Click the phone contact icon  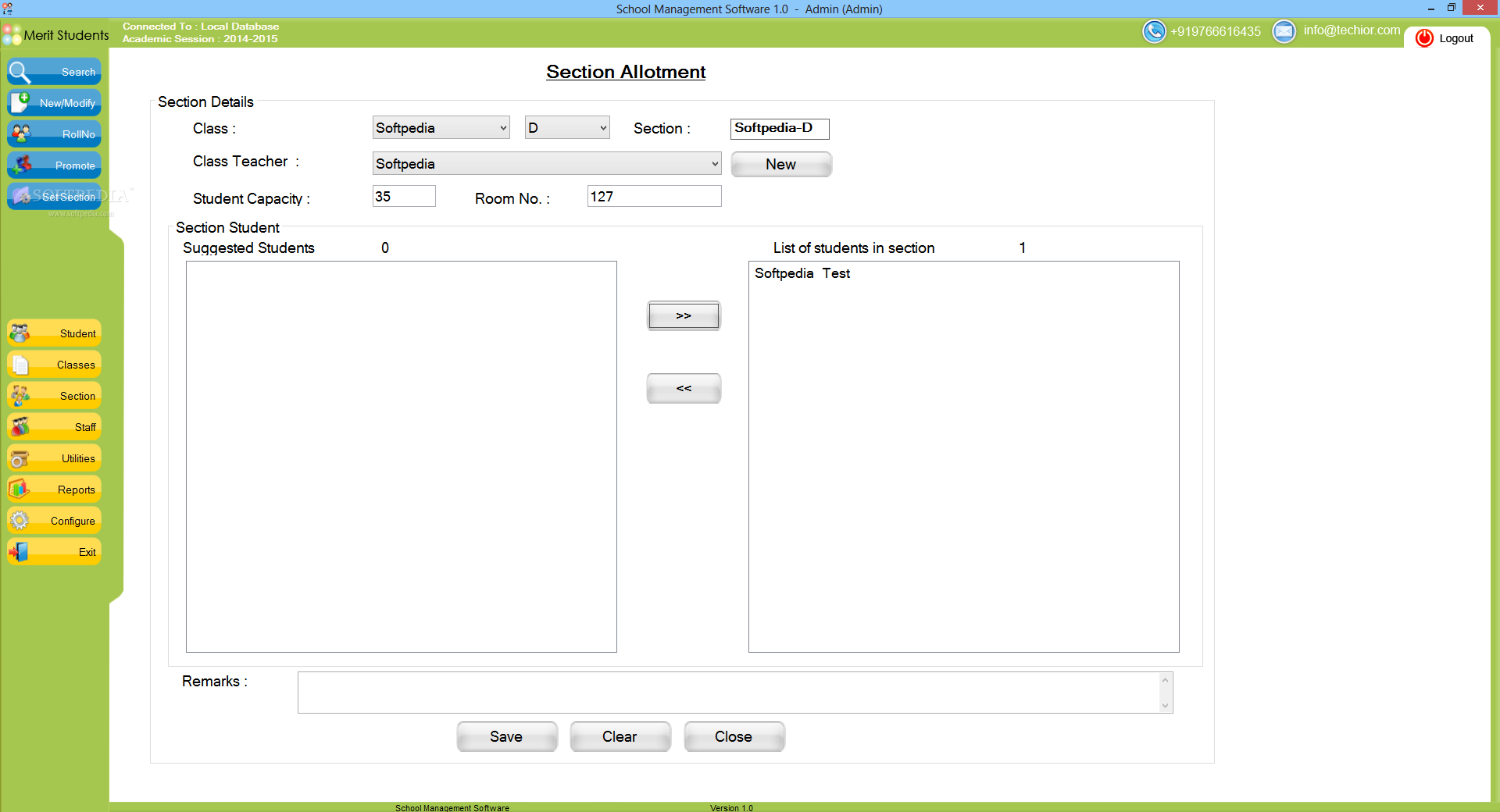1154,31
